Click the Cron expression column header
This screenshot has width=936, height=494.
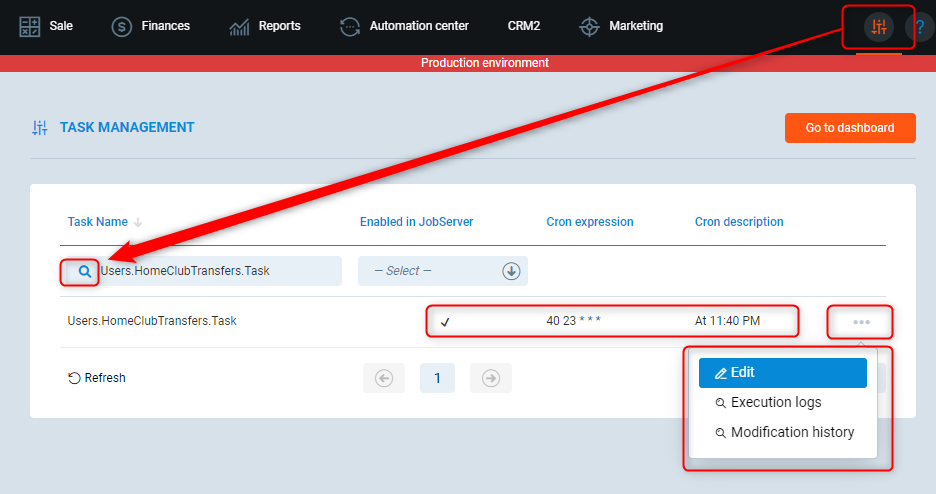(x=590, y=222)
